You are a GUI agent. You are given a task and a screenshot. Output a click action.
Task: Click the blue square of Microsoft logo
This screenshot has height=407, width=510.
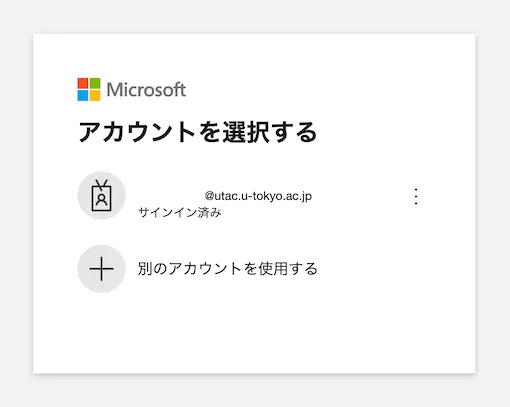tap(83, 95)
